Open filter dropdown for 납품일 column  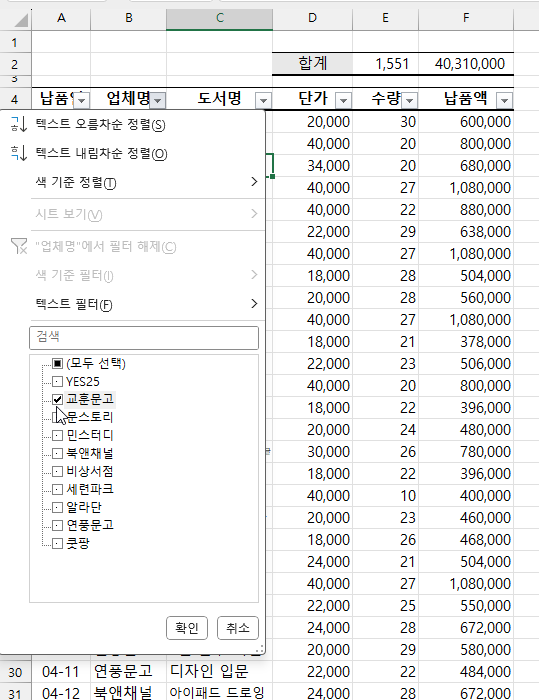pyautogui.click(x=82, y=100)
